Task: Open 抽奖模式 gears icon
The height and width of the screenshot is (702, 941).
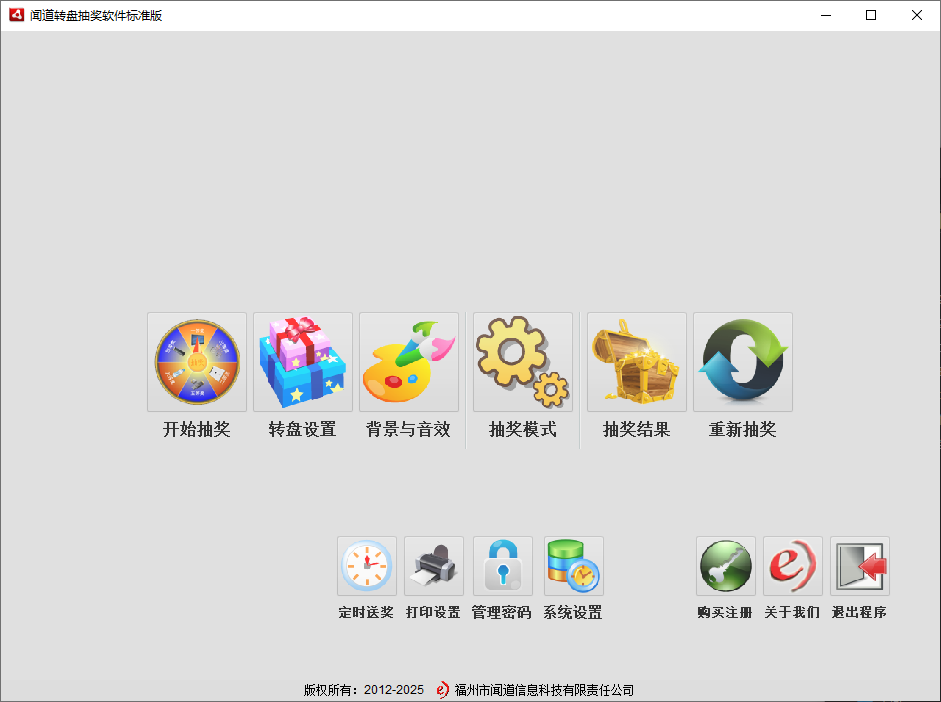Action: click(x=523, y=362)
